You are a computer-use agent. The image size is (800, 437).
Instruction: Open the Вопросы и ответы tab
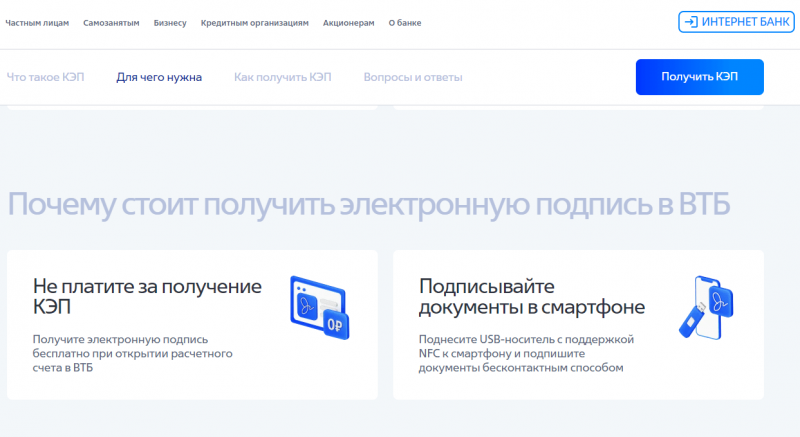point(413,77)
